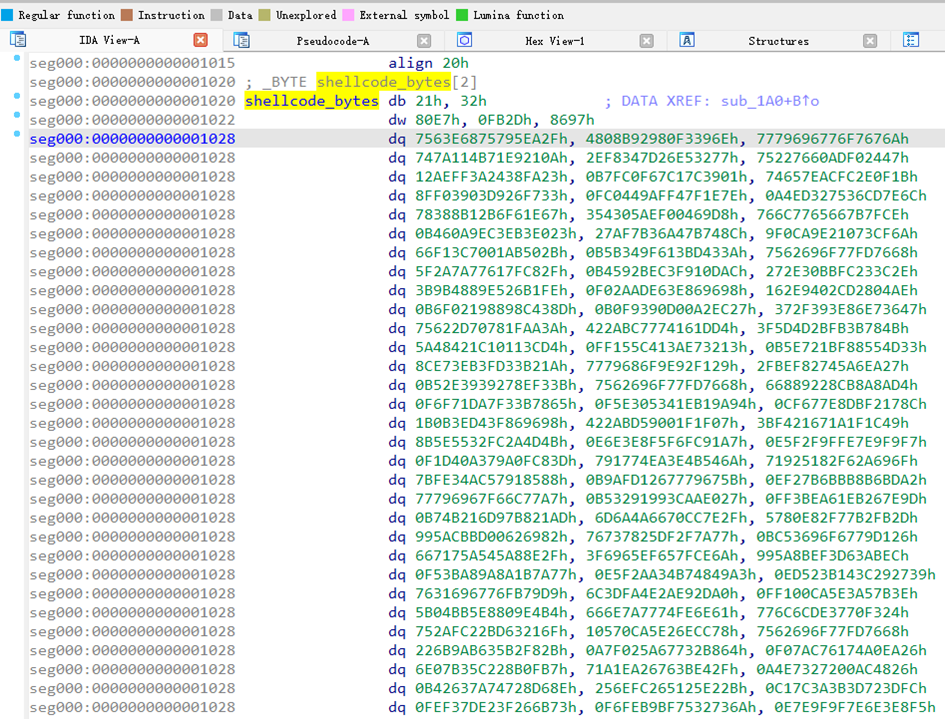Viewport: 945px width, 719px height.
Task: Click the value 0B460A9EC3EB3E023h
Action: [495, 234]
